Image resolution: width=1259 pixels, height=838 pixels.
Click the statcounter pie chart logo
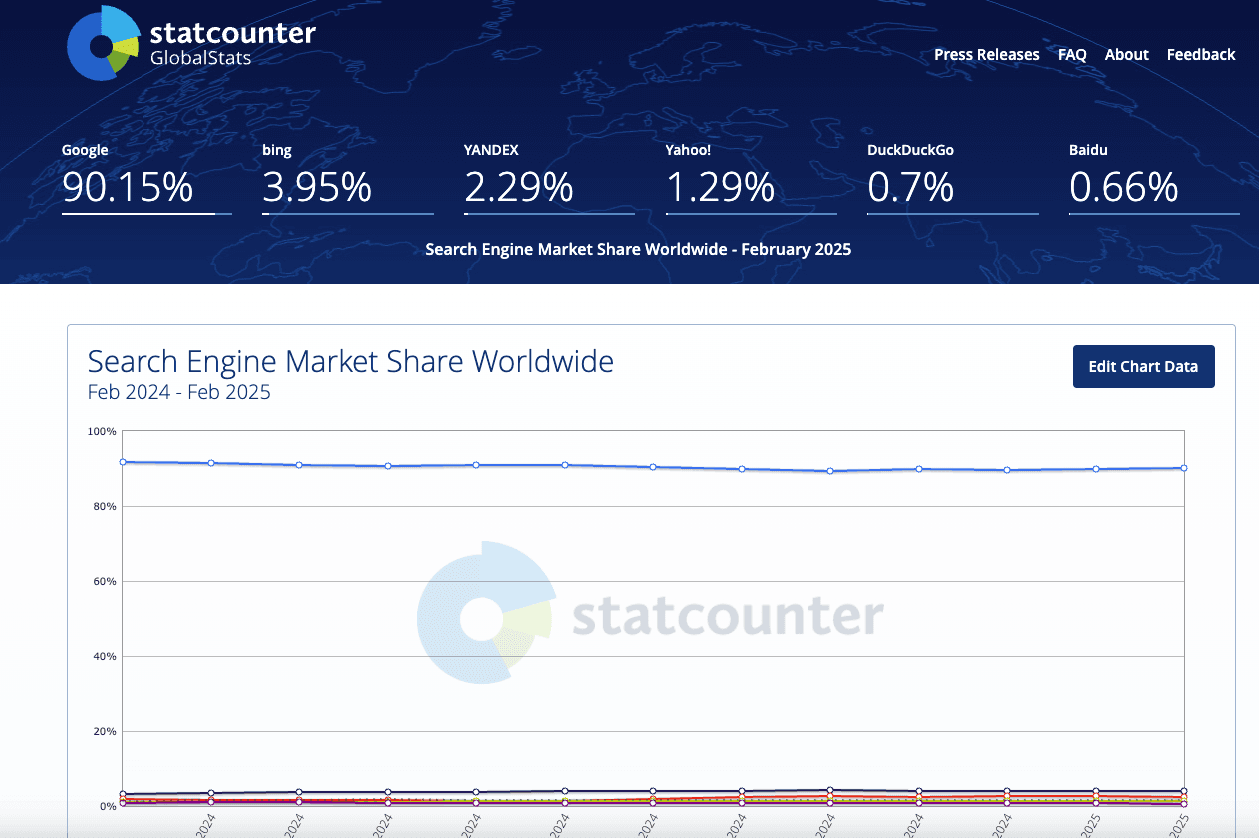103,43
